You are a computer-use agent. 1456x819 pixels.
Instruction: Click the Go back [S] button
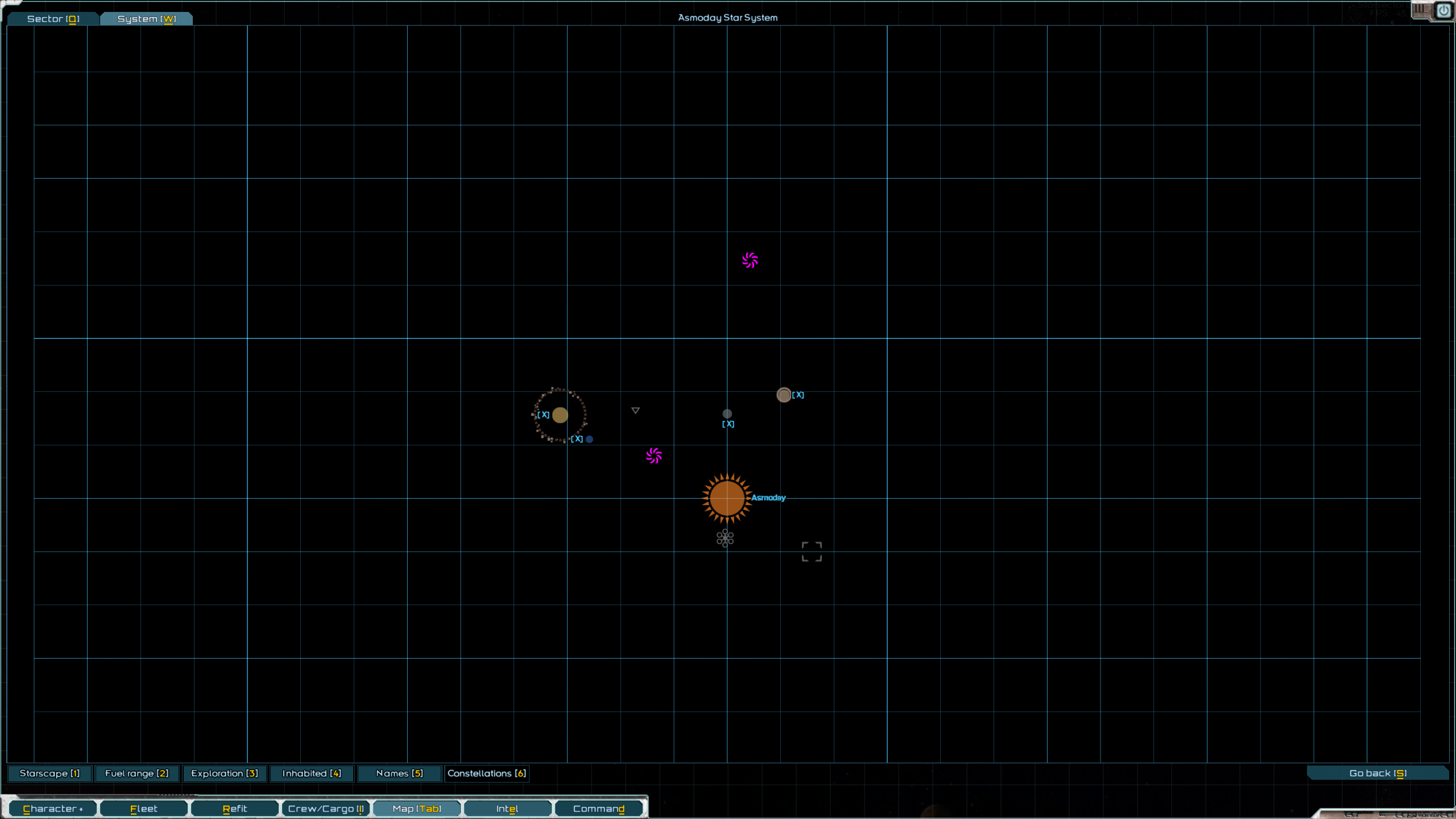pos(1379,773)
